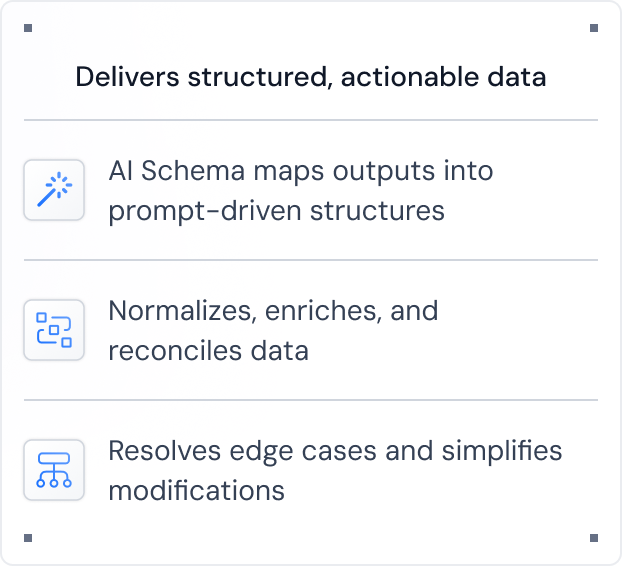622x566 pixels.
Task: Click the magic wand AI Schema icon
Action: coord(54,190)
